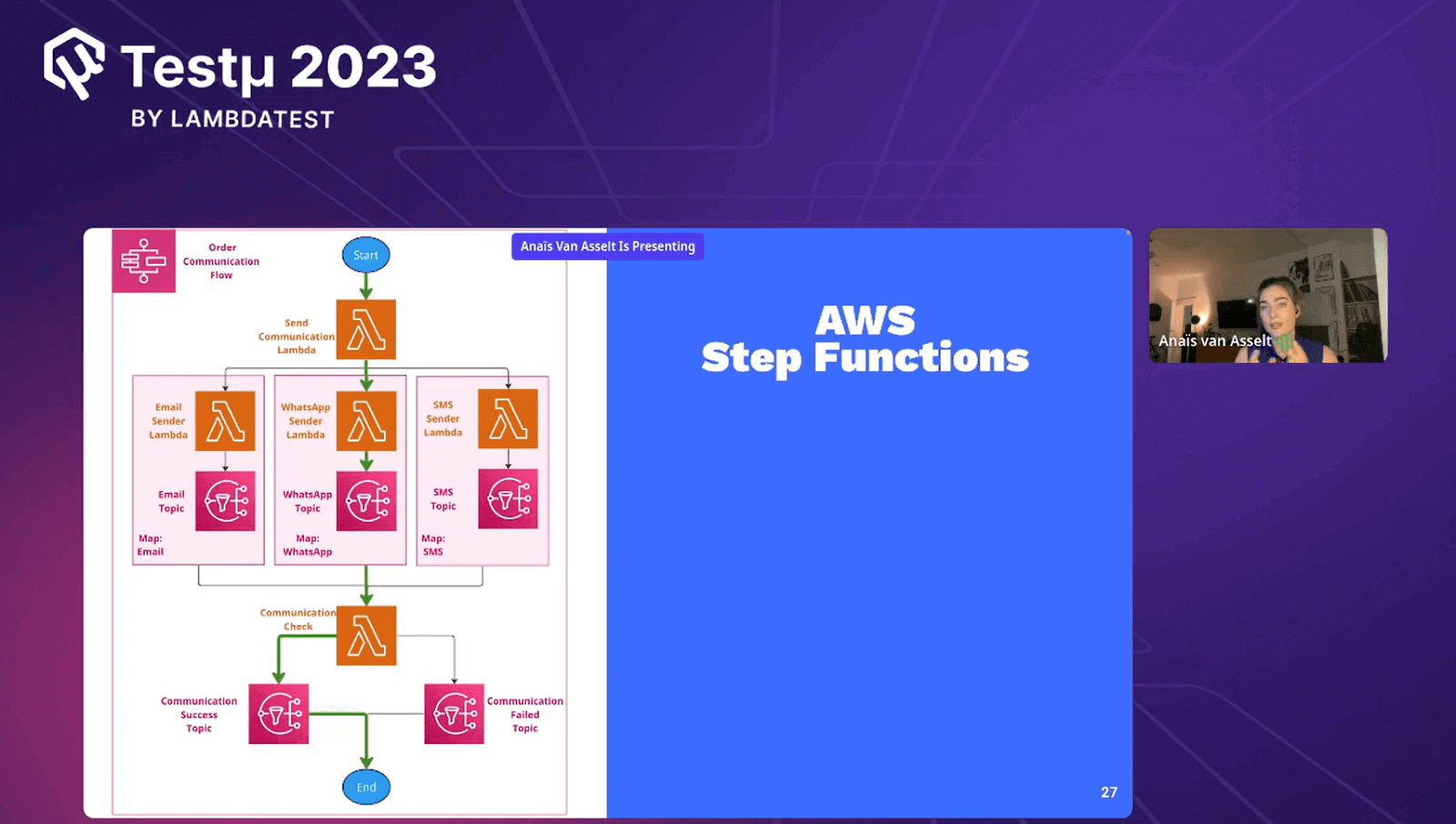This screenshot has width=1456, height=824.
Task: Click the 'WhatsApp Topic' label
Action: point(308,501)
